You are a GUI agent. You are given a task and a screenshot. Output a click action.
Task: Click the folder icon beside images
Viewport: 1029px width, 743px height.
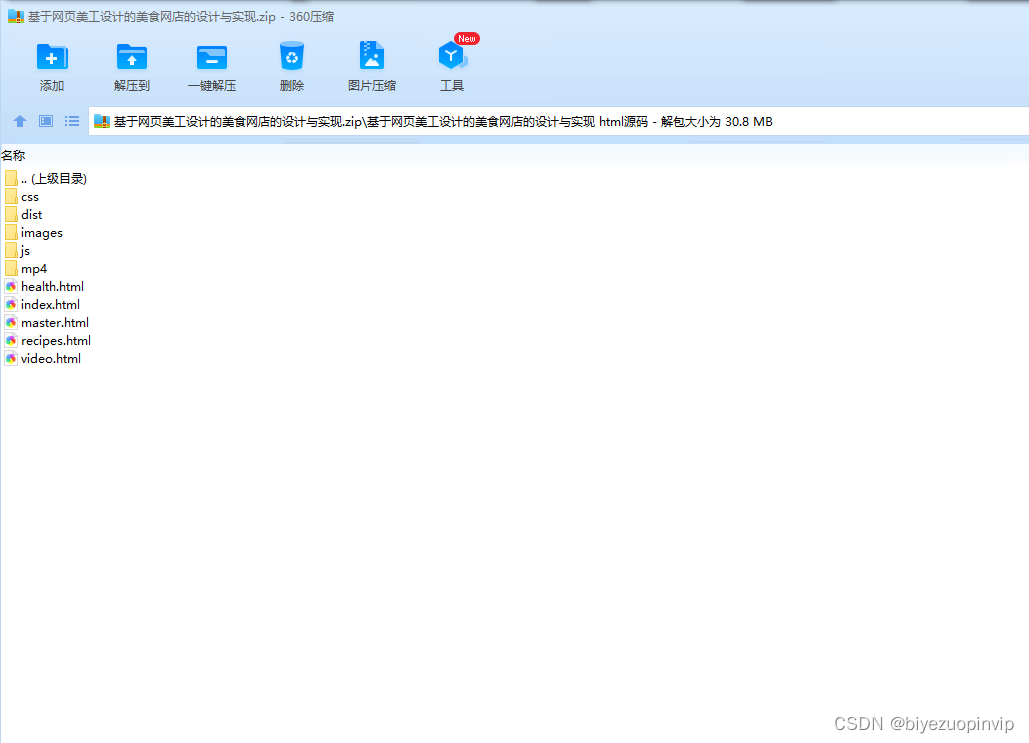click(x=11, y=232)
